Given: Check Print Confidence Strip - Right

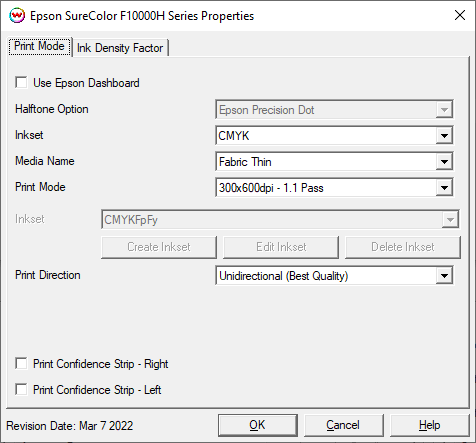Looking at the screenshot, I should [21, 364].
